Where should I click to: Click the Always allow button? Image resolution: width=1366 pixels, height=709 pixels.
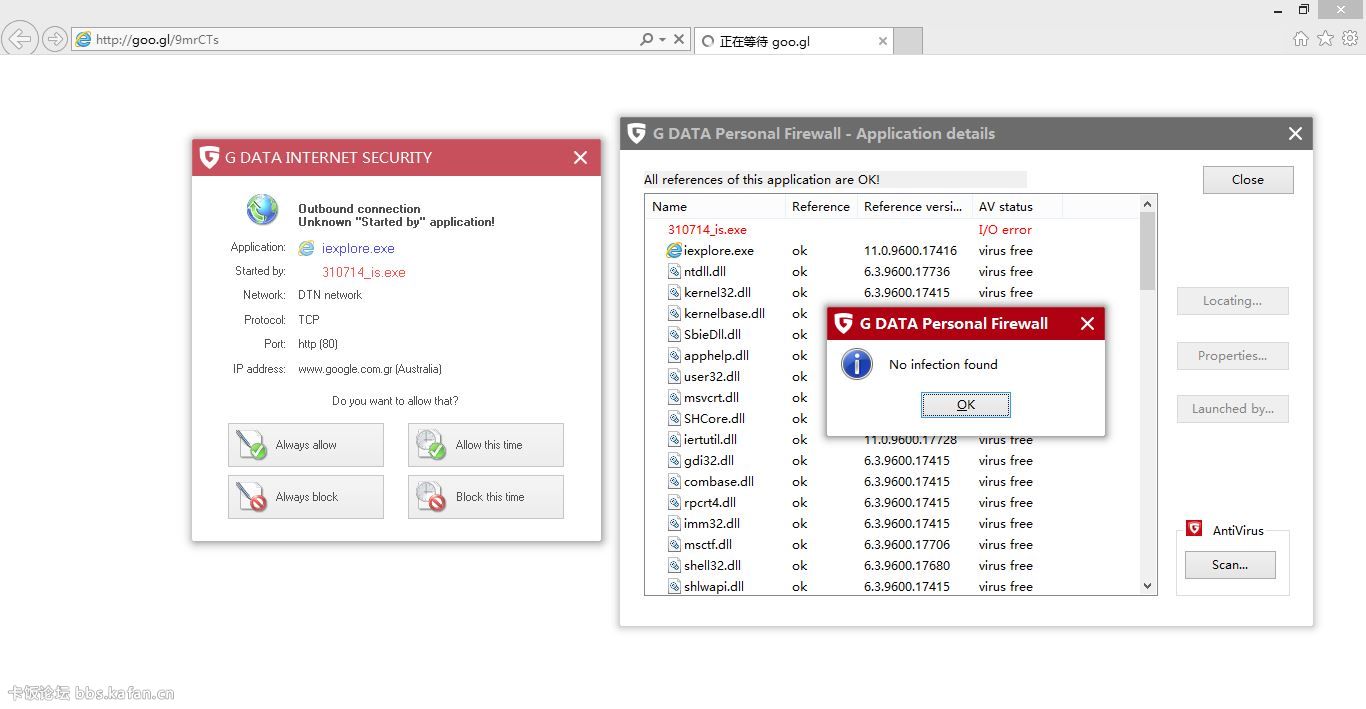click(306, 445)
